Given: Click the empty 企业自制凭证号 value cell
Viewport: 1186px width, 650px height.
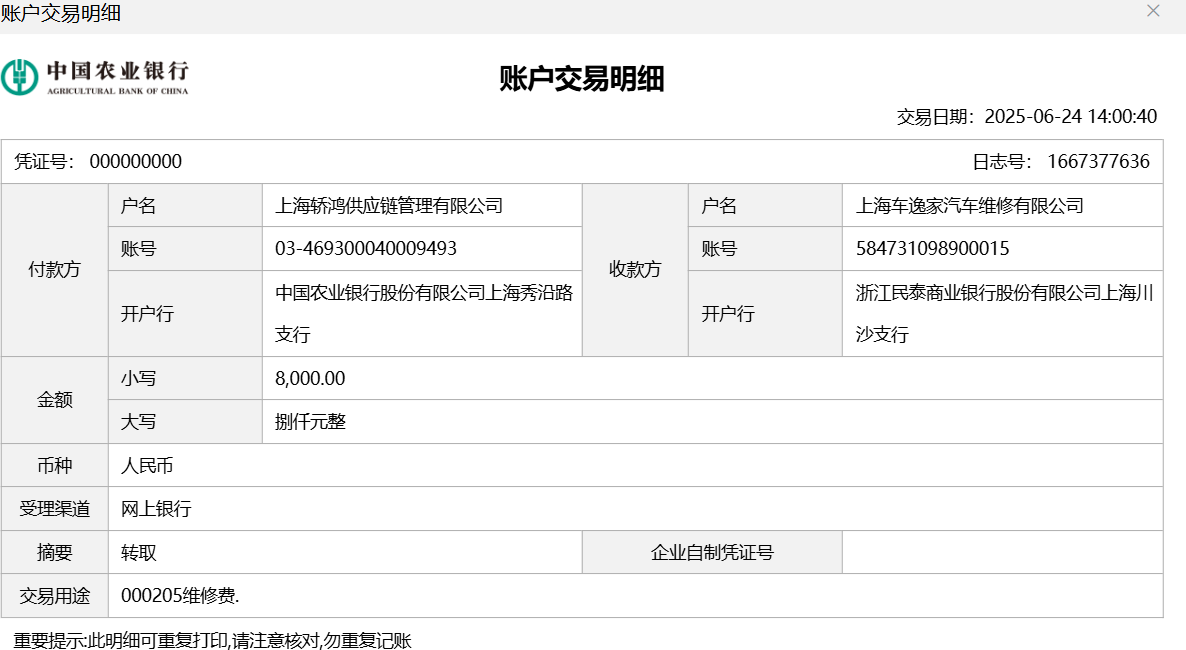Looking at the screenshot, I should click(1002, 553).
